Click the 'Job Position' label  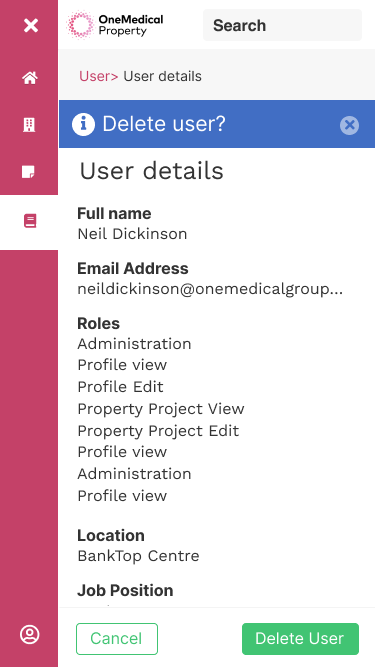click(x=125, y=590)
